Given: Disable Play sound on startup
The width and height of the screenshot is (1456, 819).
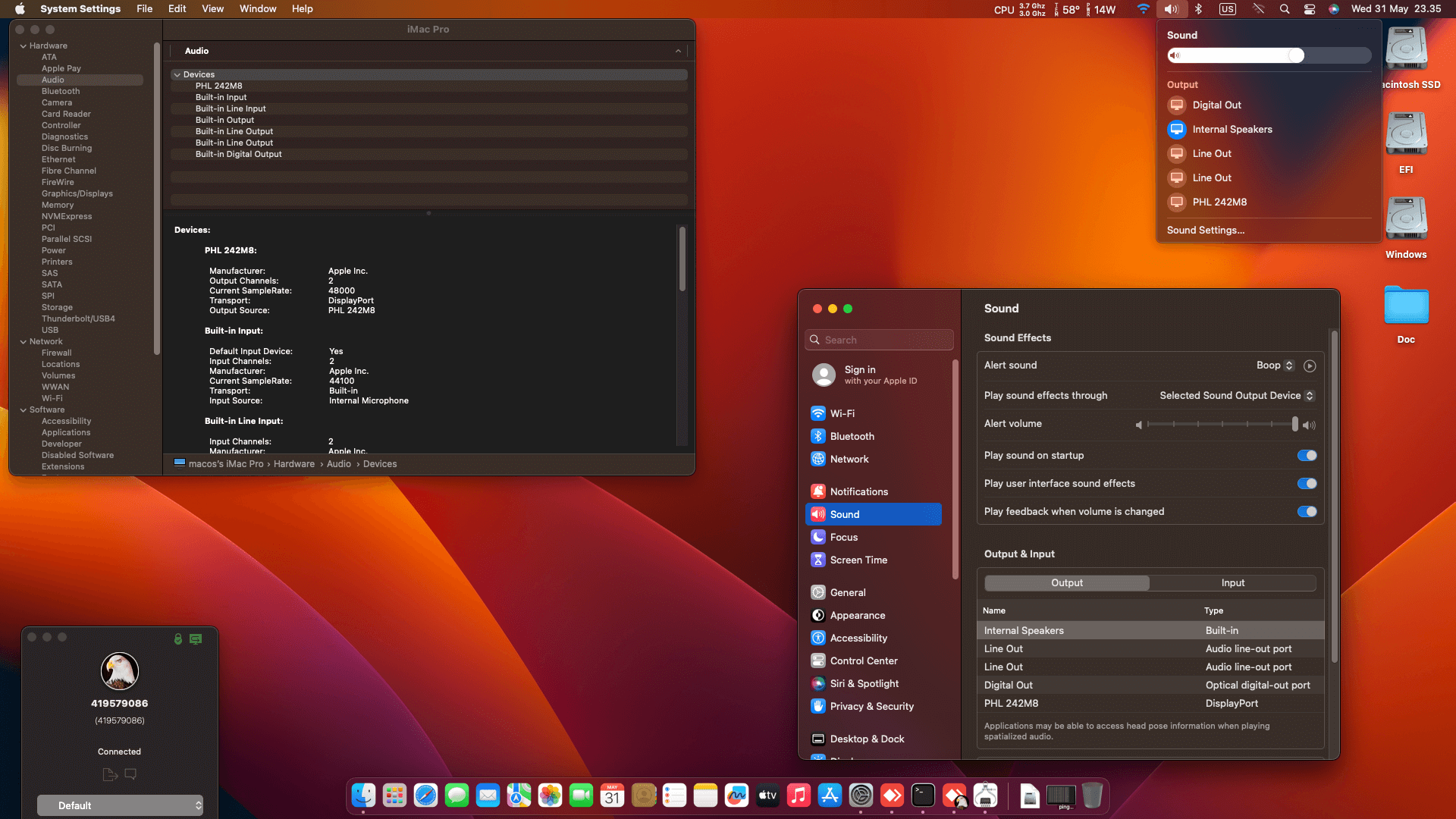Looking at the screenshot, I should pos(1307,456).
